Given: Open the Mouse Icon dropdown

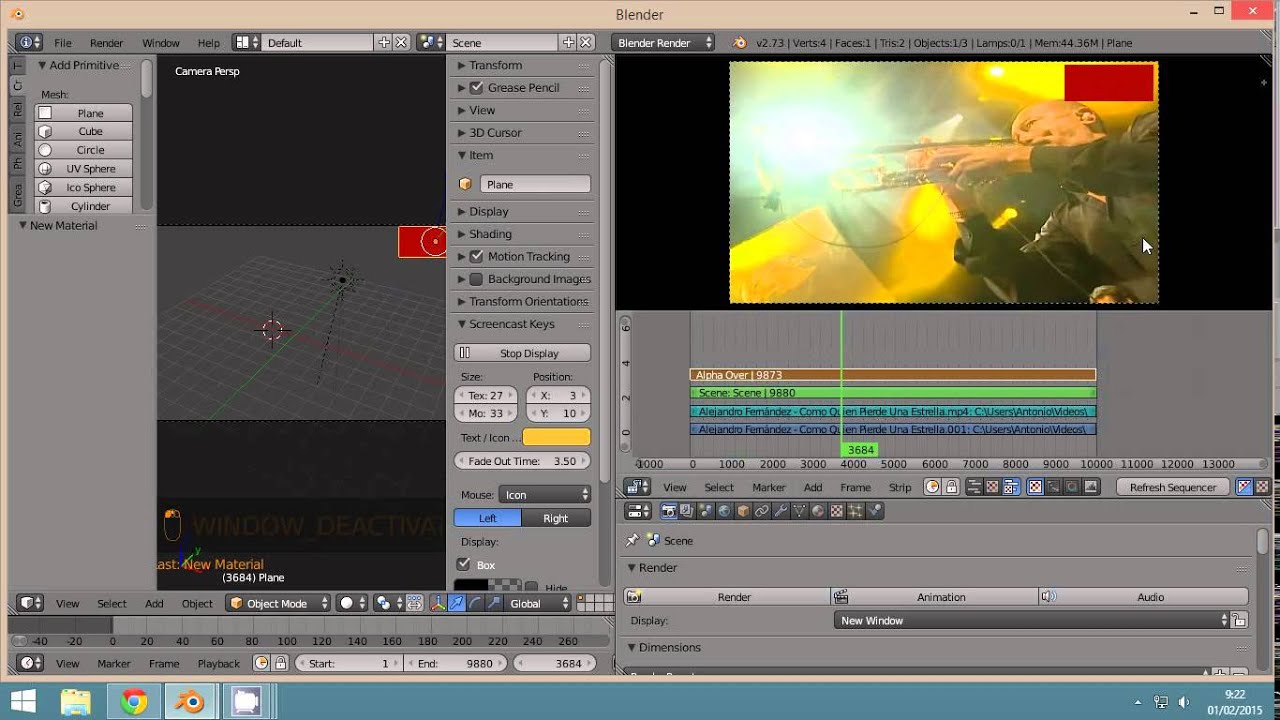Looking at the screenshot, I should coord(546,495).
